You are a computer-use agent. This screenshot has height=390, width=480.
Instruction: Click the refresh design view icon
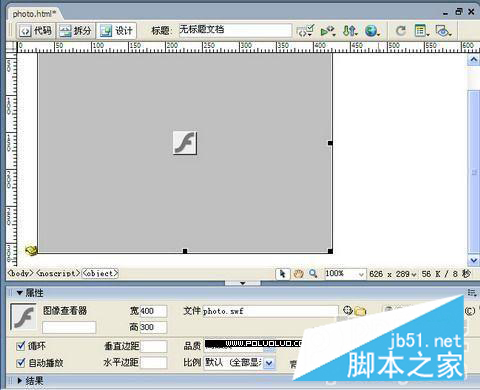pos(401,31)
